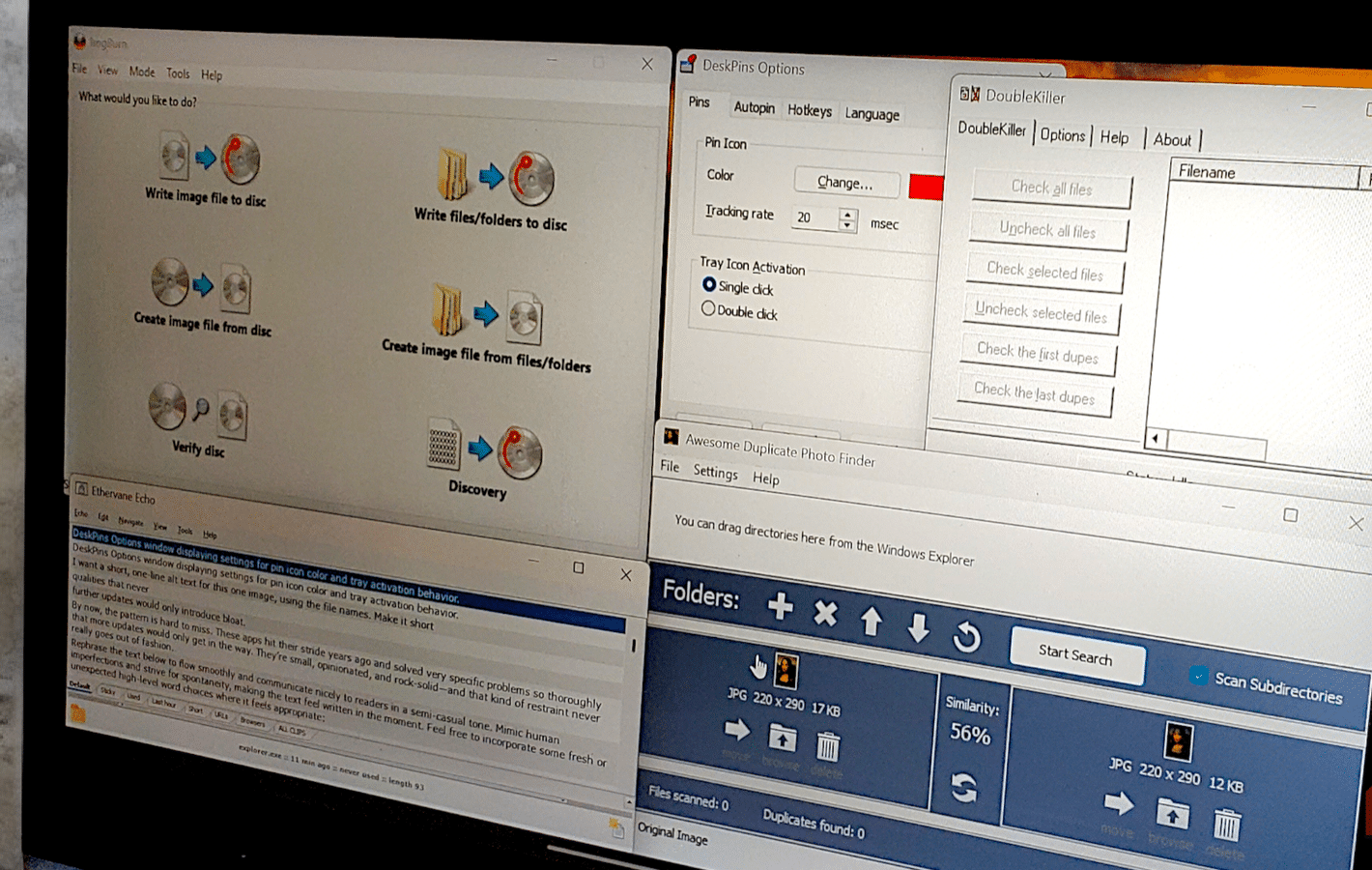The height and width of the screenshot is (870, 1372).
Task: Click the Check all files button
Action: click(x=1052, y=188)
